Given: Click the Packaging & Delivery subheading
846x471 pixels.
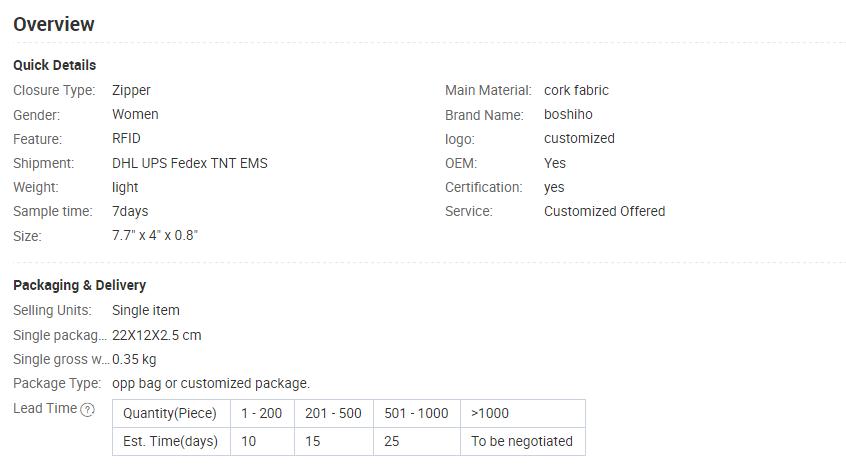Looking at the screenshot, I should pyautogui.click(x=79, y=285).
